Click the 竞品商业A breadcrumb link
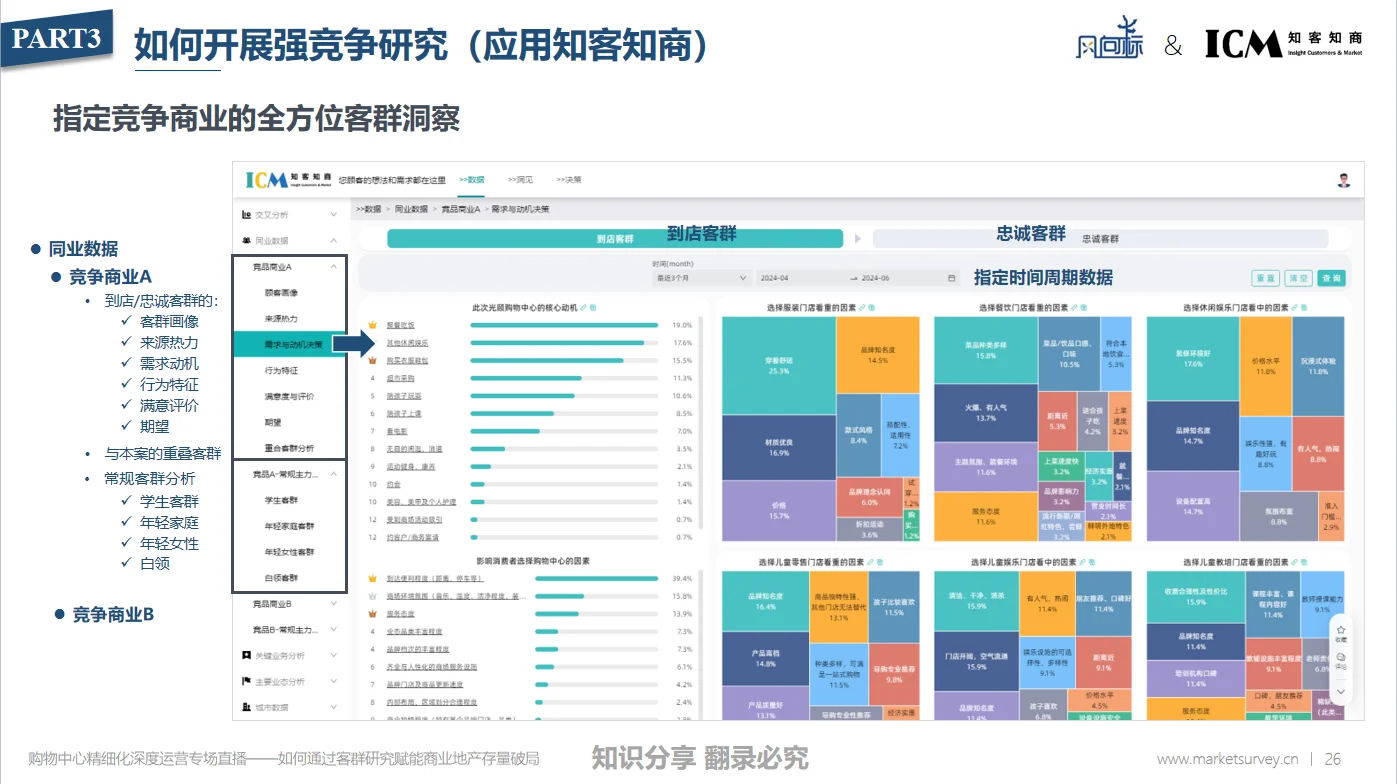The width and height of the screenshot is (1397, 784). [x=461, y=210]
